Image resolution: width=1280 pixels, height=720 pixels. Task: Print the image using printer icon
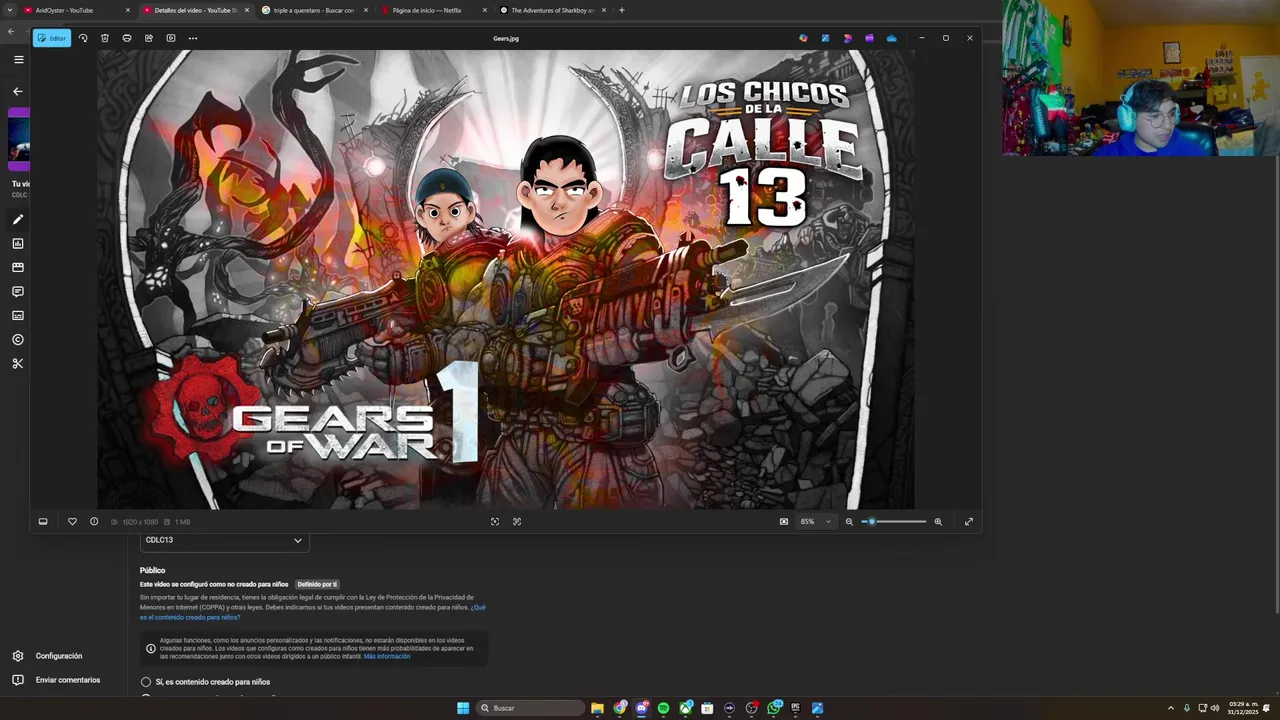click(x=127, y=38)
